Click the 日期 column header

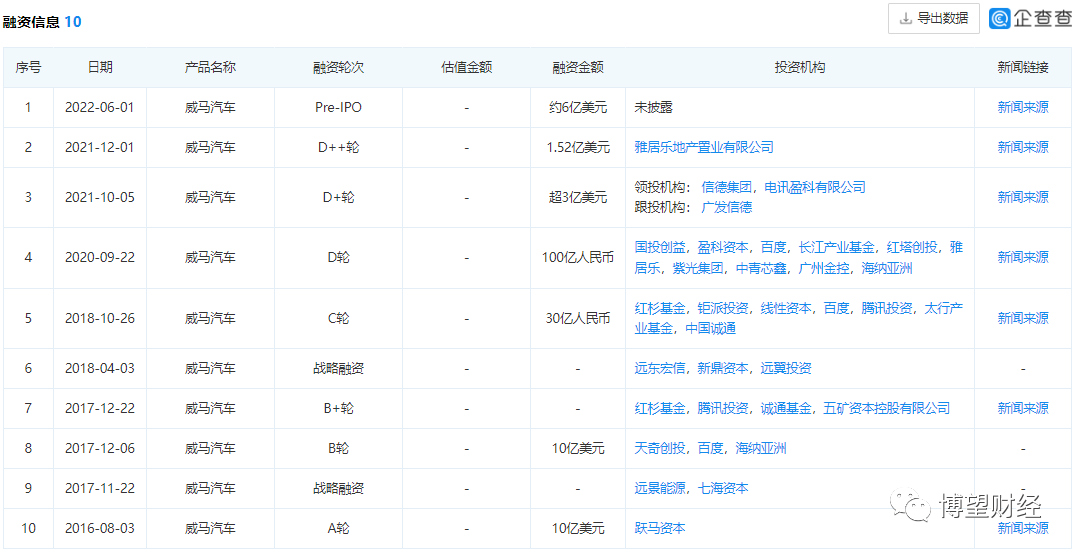click(x=100, y=67)
